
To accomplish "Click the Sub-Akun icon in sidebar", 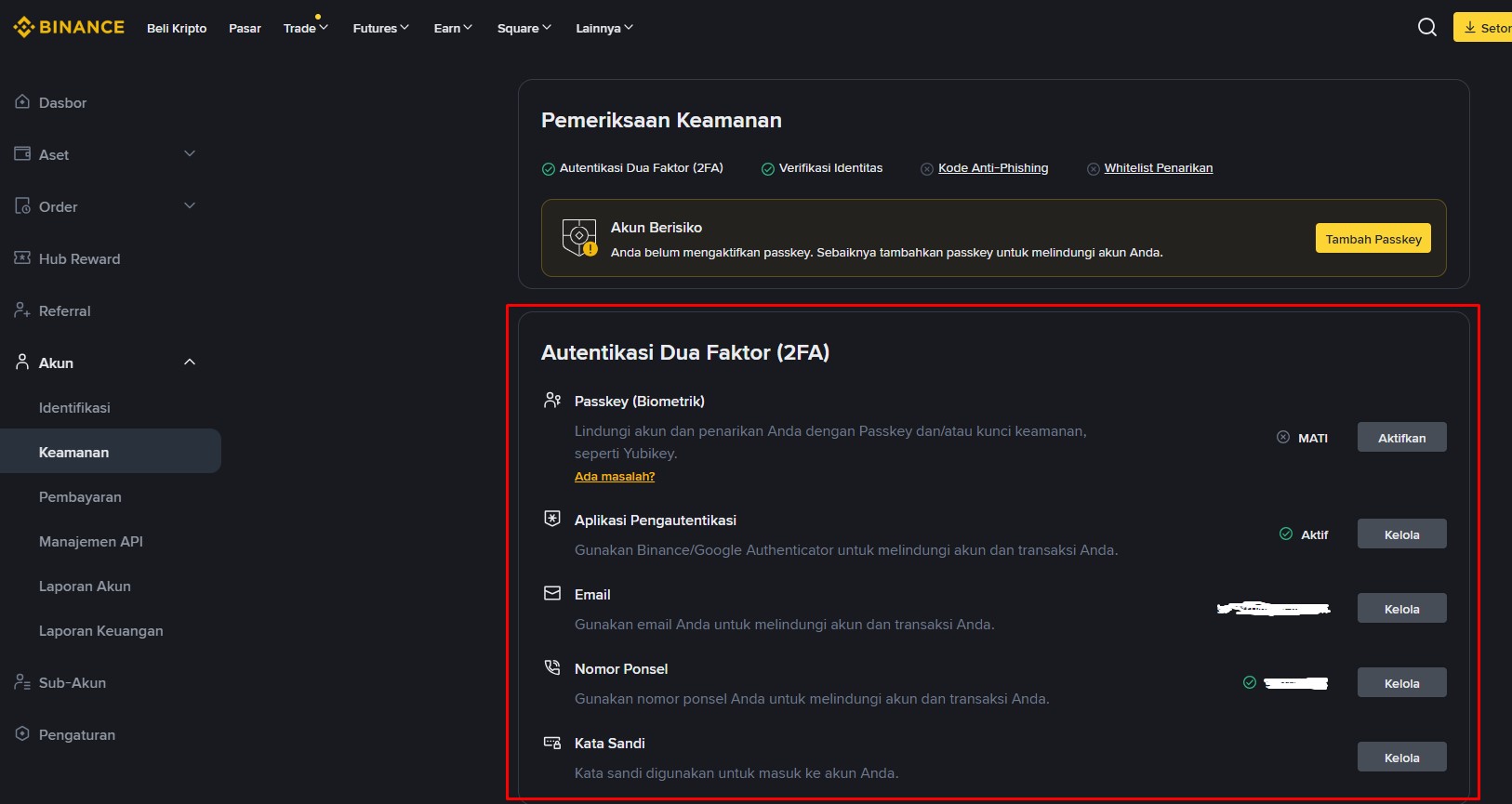I will tap(22, 681).
